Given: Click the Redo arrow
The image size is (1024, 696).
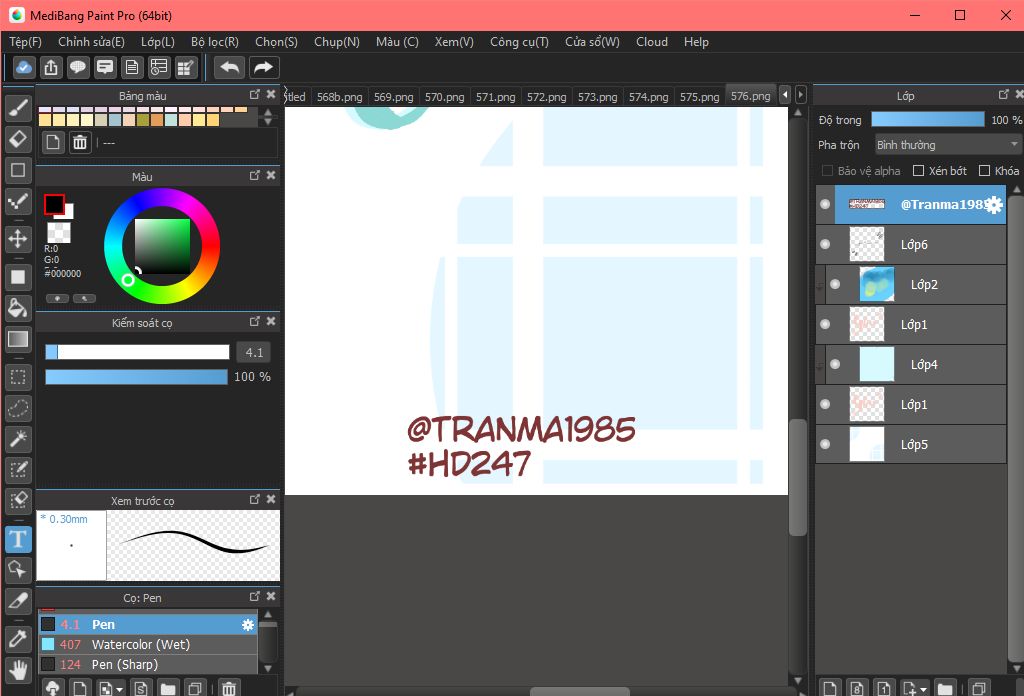Looking at the screenshot, I should click(263, 67).
